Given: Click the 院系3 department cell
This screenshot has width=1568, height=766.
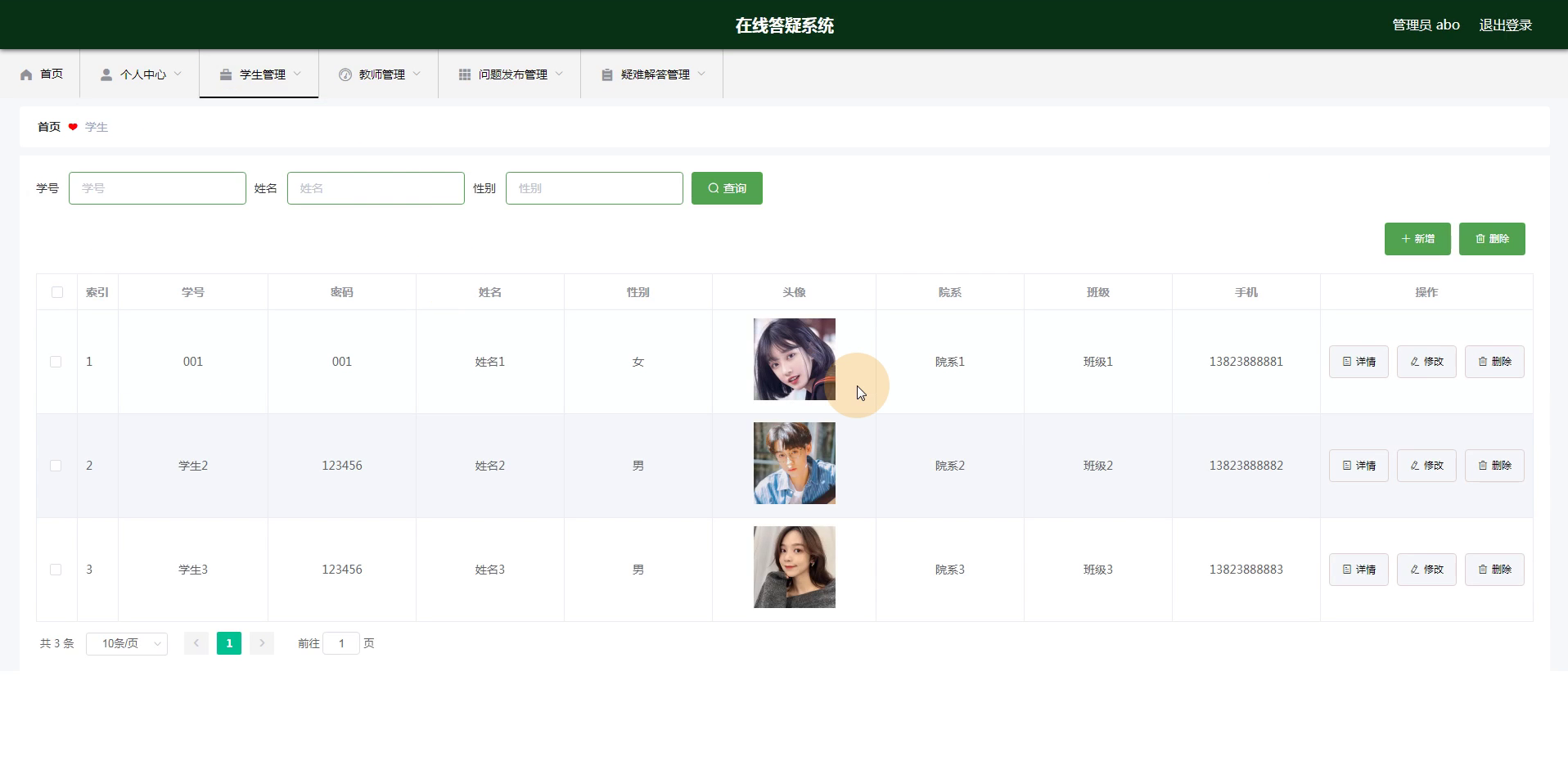Looking at the screenshot, I should pos(950,570).
